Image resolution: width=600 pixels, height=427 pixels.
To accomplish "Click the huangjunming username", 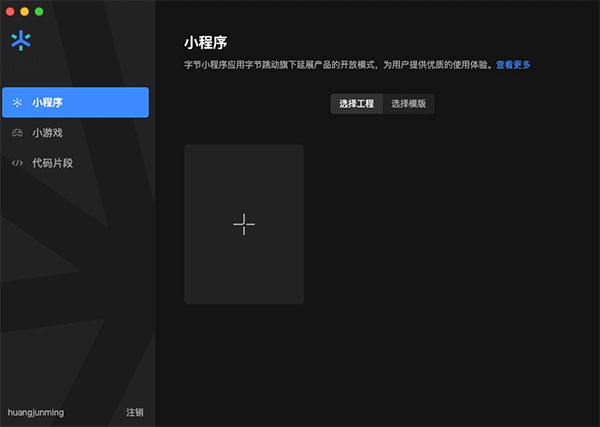I will pyautogui.click(x=36, y=412).
